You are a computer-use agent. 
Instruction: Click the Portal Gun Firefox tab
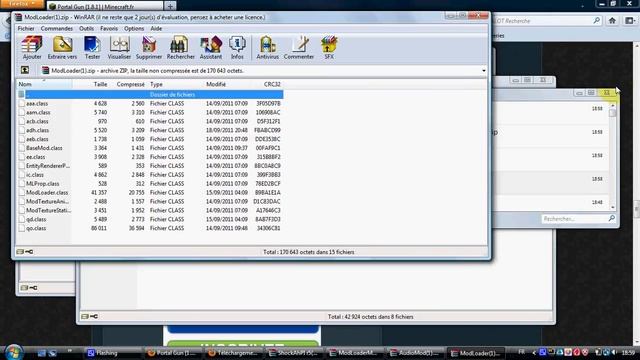105,6
